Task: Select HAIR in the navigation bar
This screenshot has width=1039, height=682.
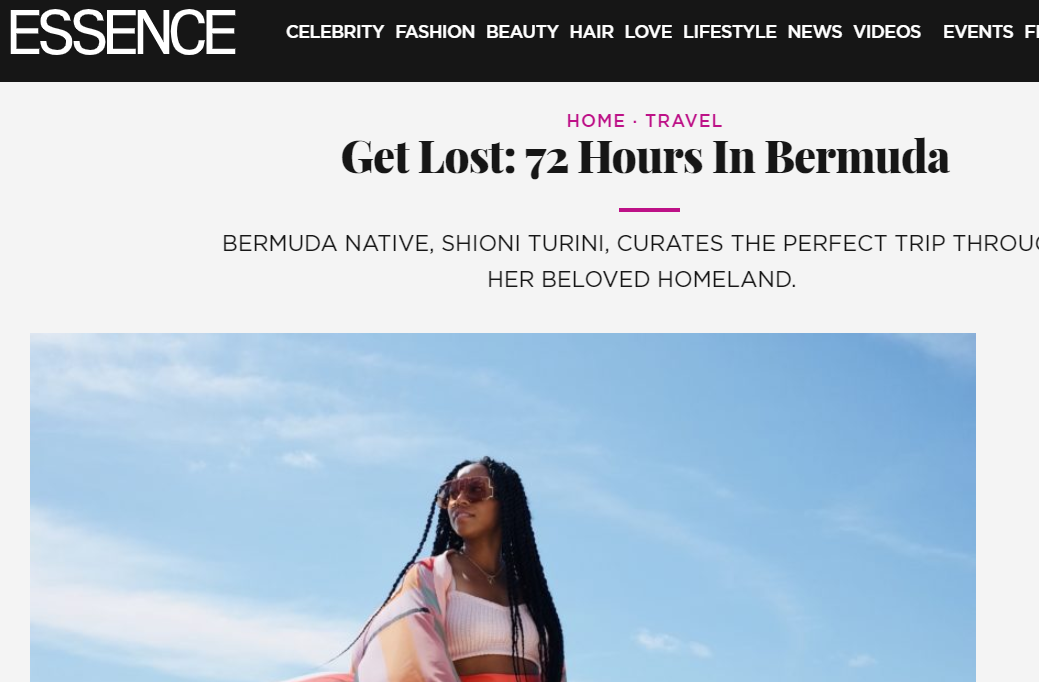Action: click(x=591, y=32)
